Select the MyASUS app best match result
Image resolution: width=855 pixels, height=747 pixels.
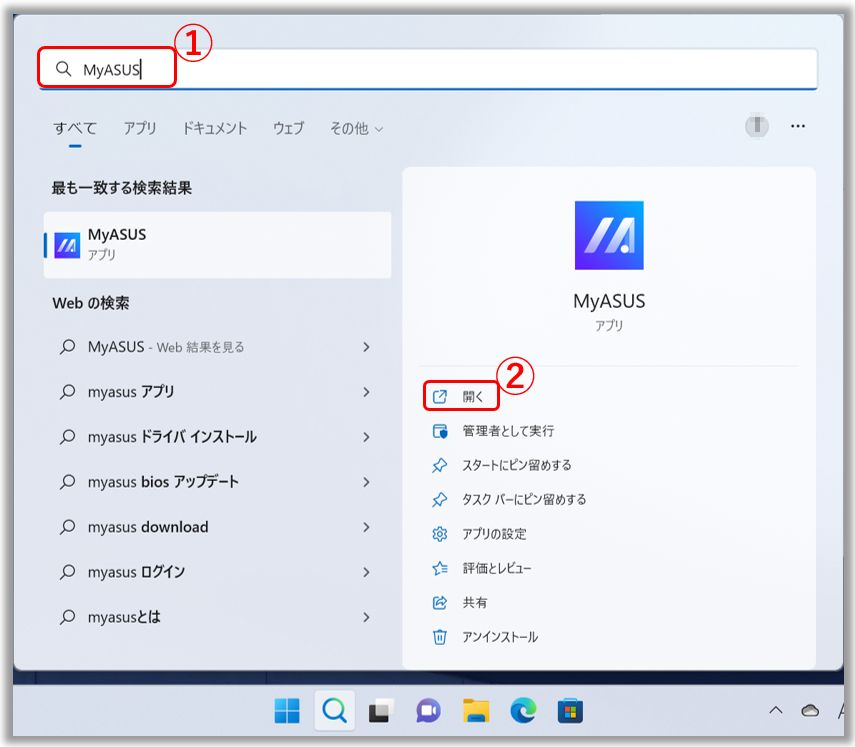(x=217, y=245)
